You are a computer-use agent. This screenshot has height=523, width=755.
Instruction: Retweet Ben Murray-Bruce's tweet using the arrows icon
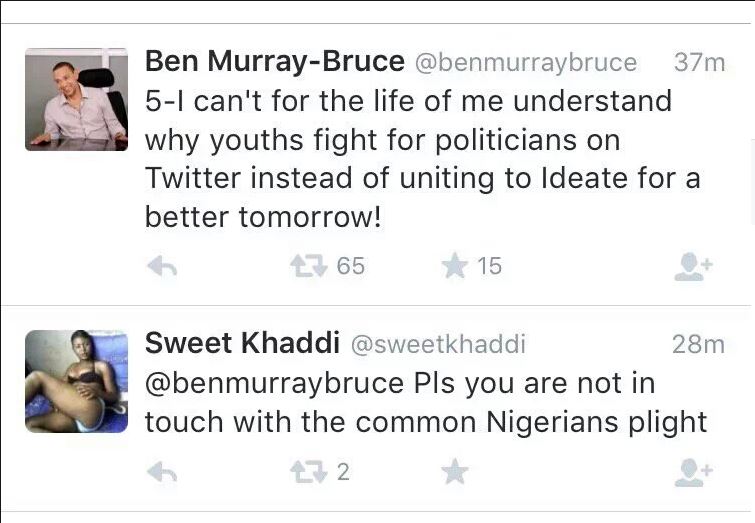pyautogui.click(x=306, y=266)
